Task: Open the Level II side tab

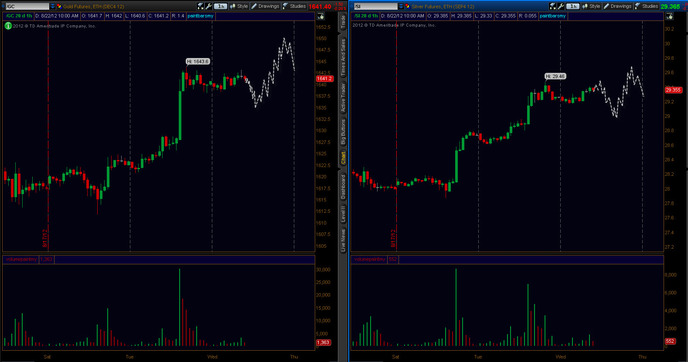Action: point(343,214)
